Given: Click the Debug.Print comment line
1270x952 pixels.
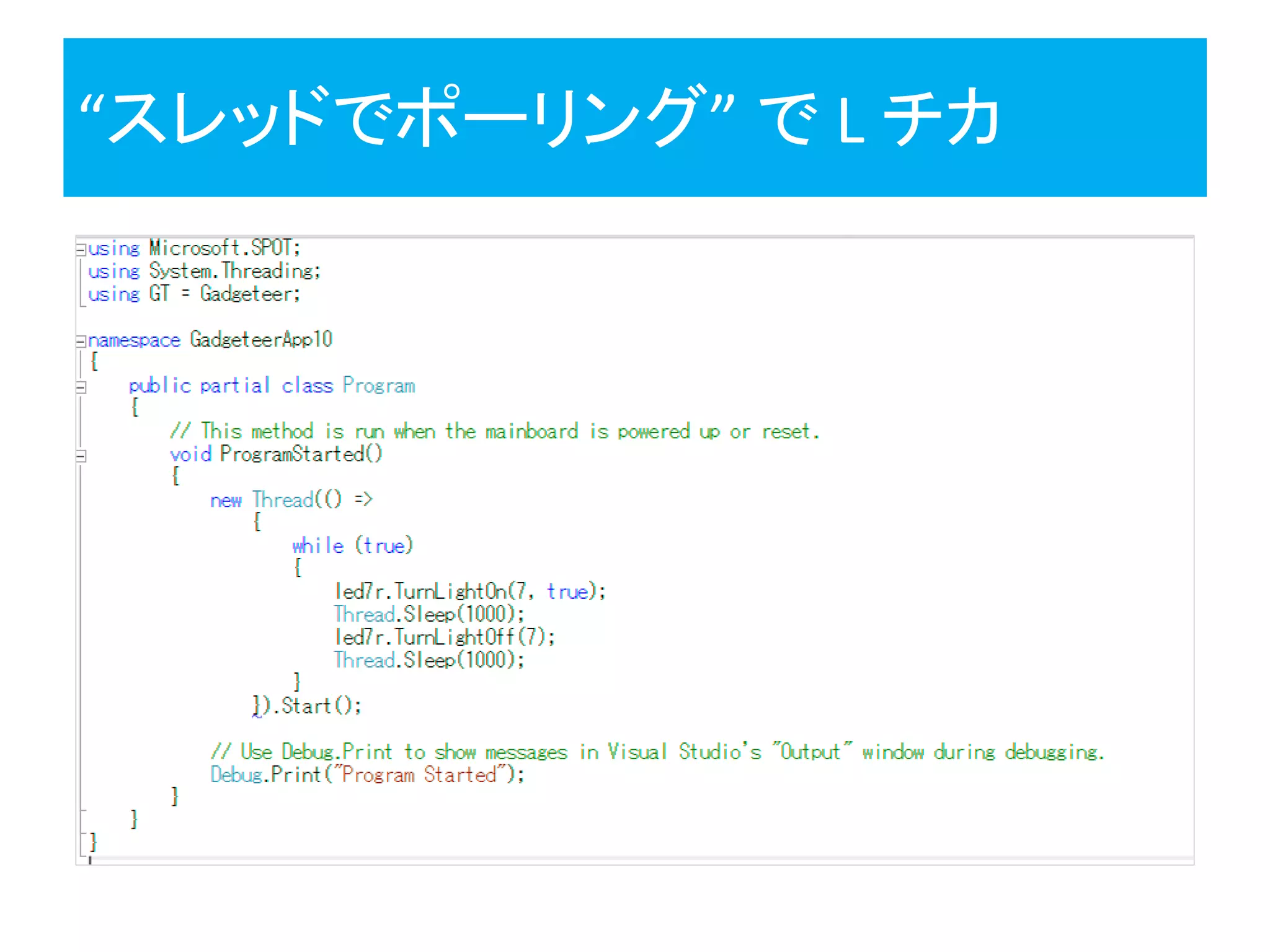Looking at the screenshot, I should tap(657, 752).
